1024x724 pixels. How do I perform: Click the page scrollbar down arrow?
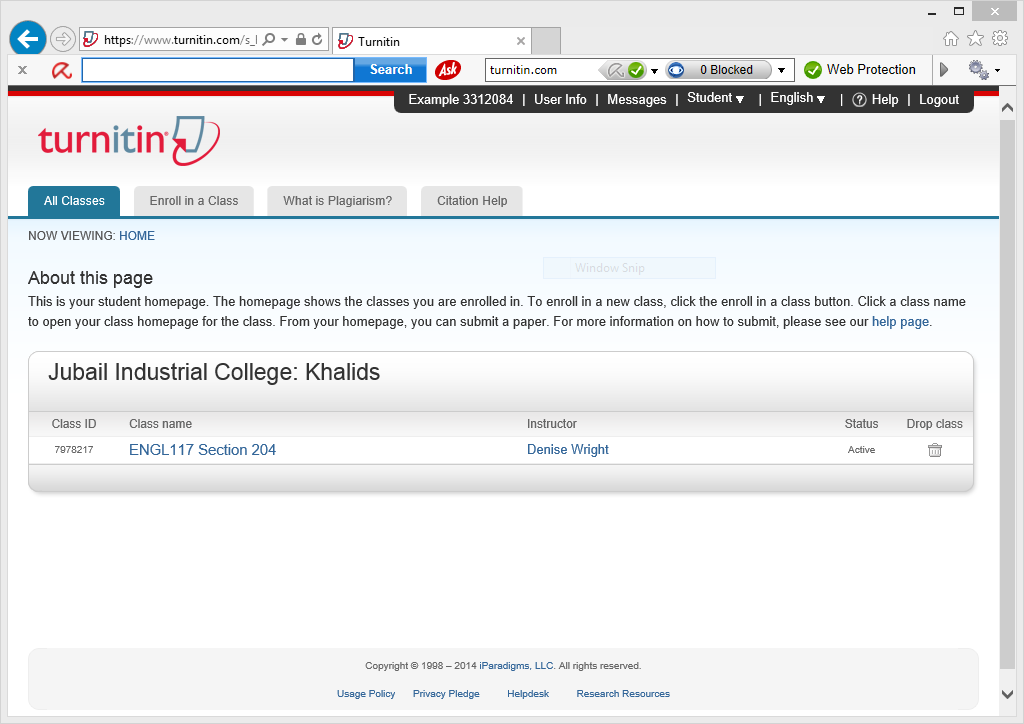(x=1008, y=693)
